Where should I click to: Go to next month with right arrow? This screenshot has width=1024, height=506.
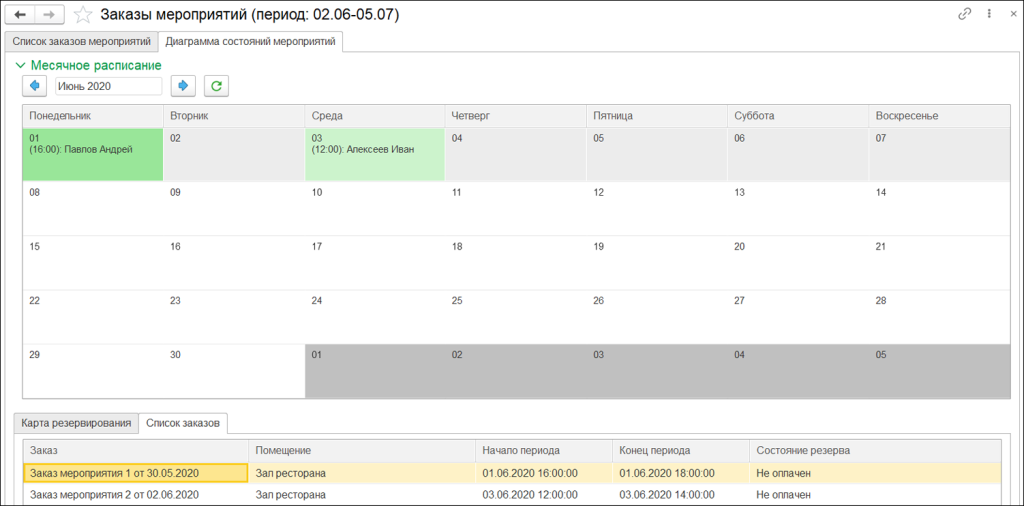[x=183, y=86]
